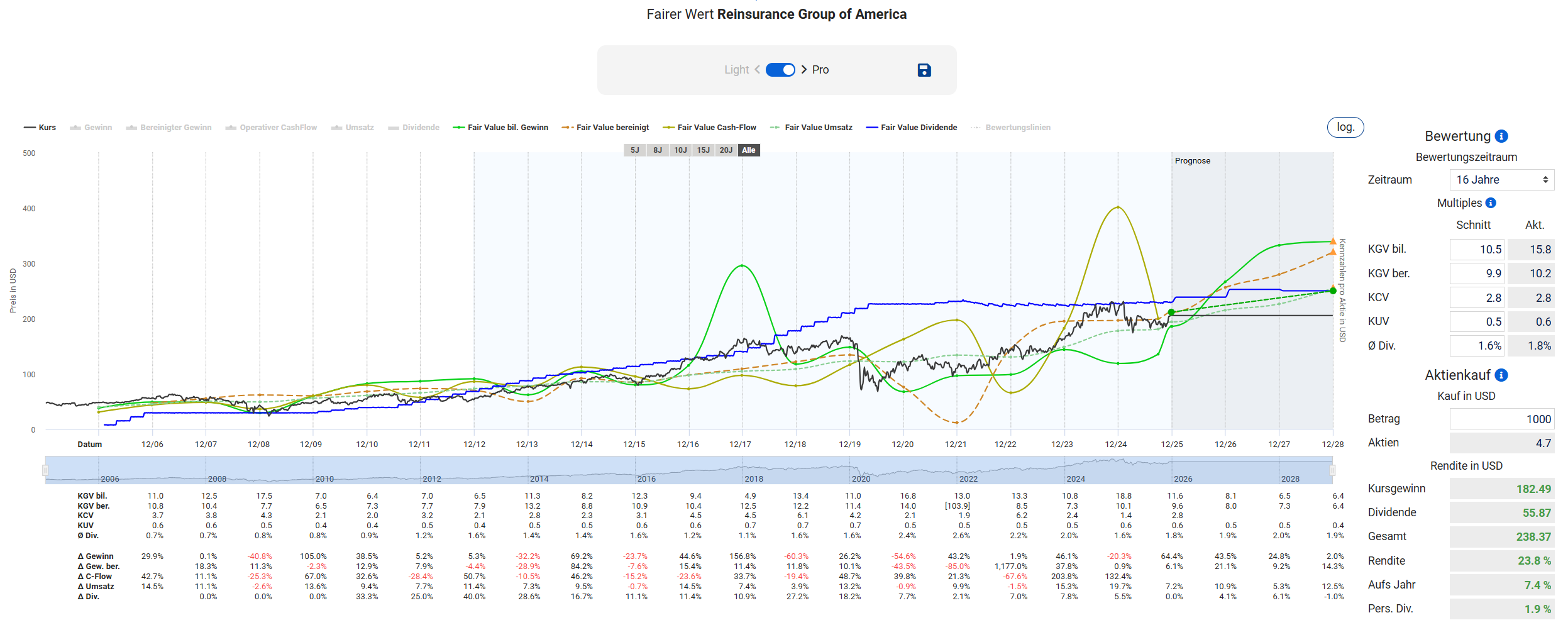Click the green forecast start dot at 12/25
The height and width of the screenshot is (625, 1568).
[x=1171, y=312]
